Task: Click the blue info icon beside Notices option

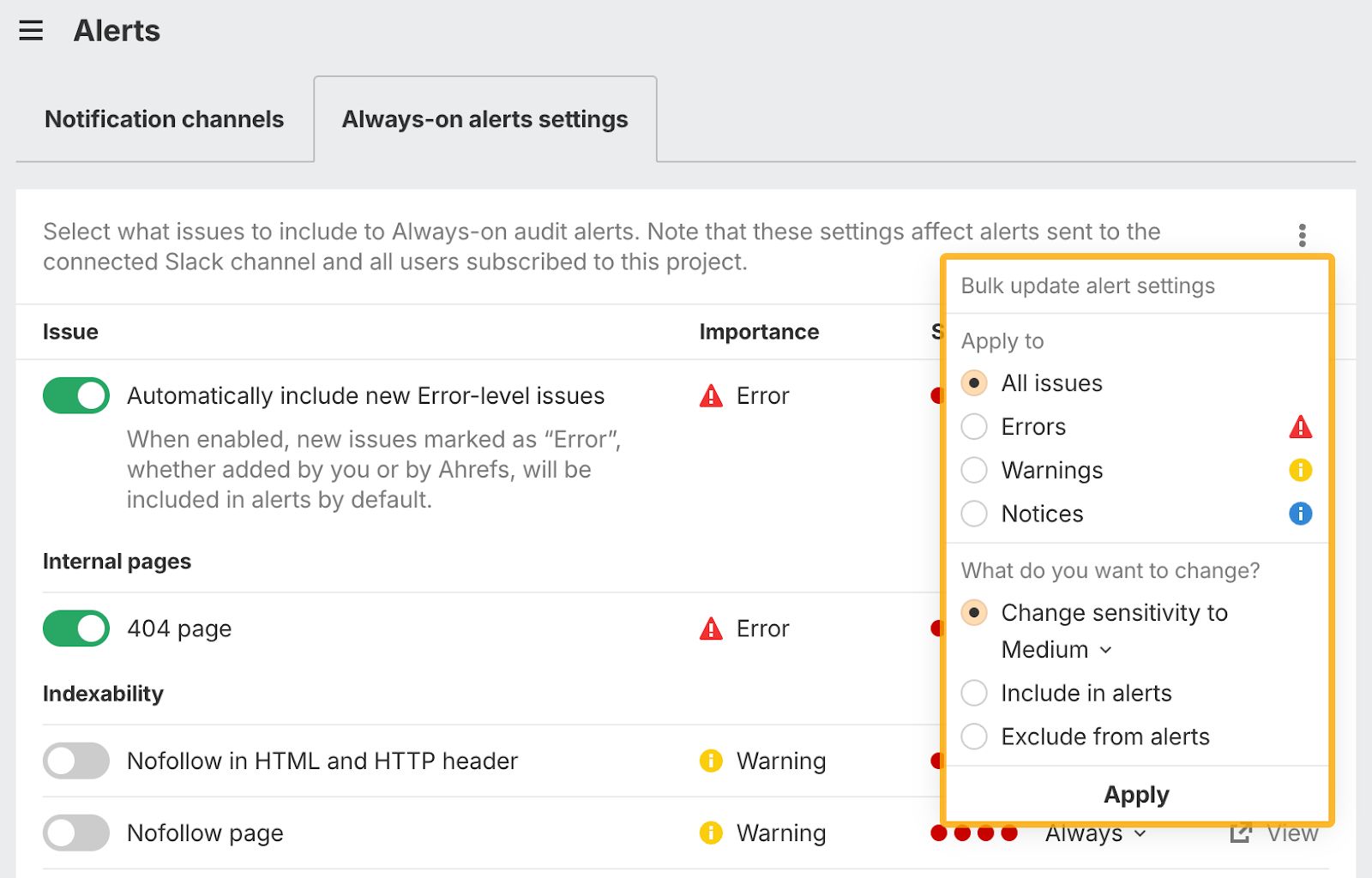Action: (x=1300, y=514)
